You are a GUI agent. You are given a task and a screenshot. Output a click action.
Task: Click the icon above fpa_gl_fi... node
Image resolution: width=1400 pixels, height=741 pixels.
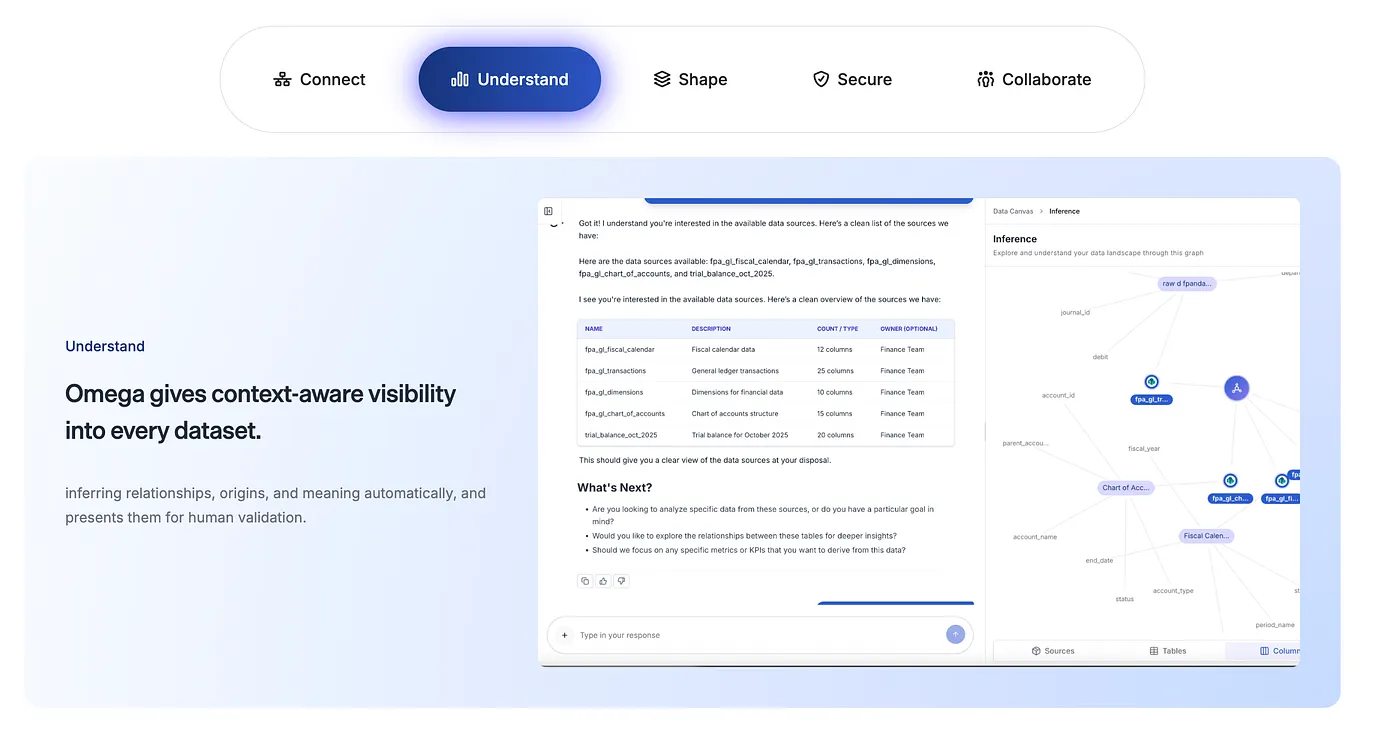pyautogui.click(x=1281, y=481)
